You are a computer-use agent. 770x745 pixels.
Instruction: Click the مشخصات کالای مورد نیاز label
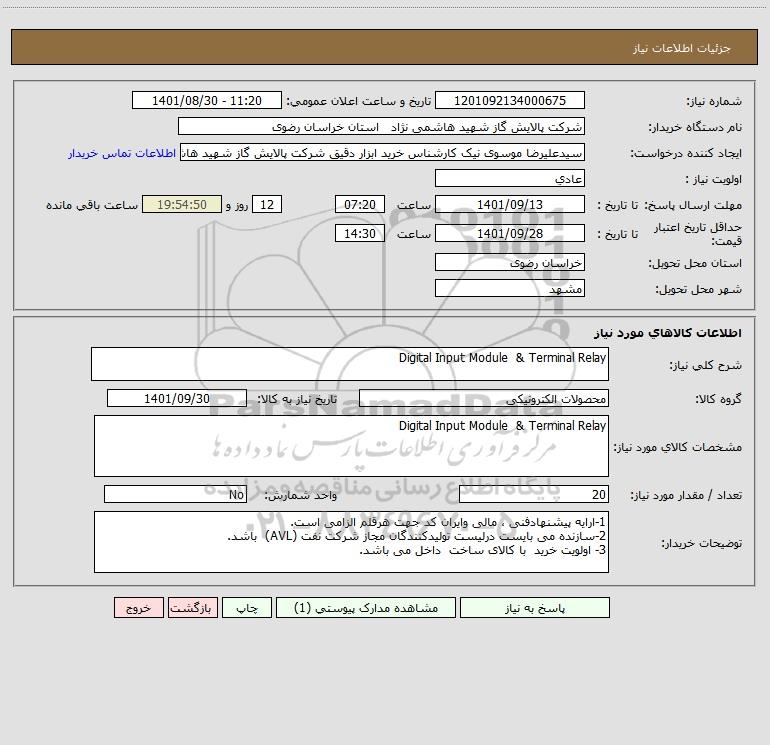point(678,447)
